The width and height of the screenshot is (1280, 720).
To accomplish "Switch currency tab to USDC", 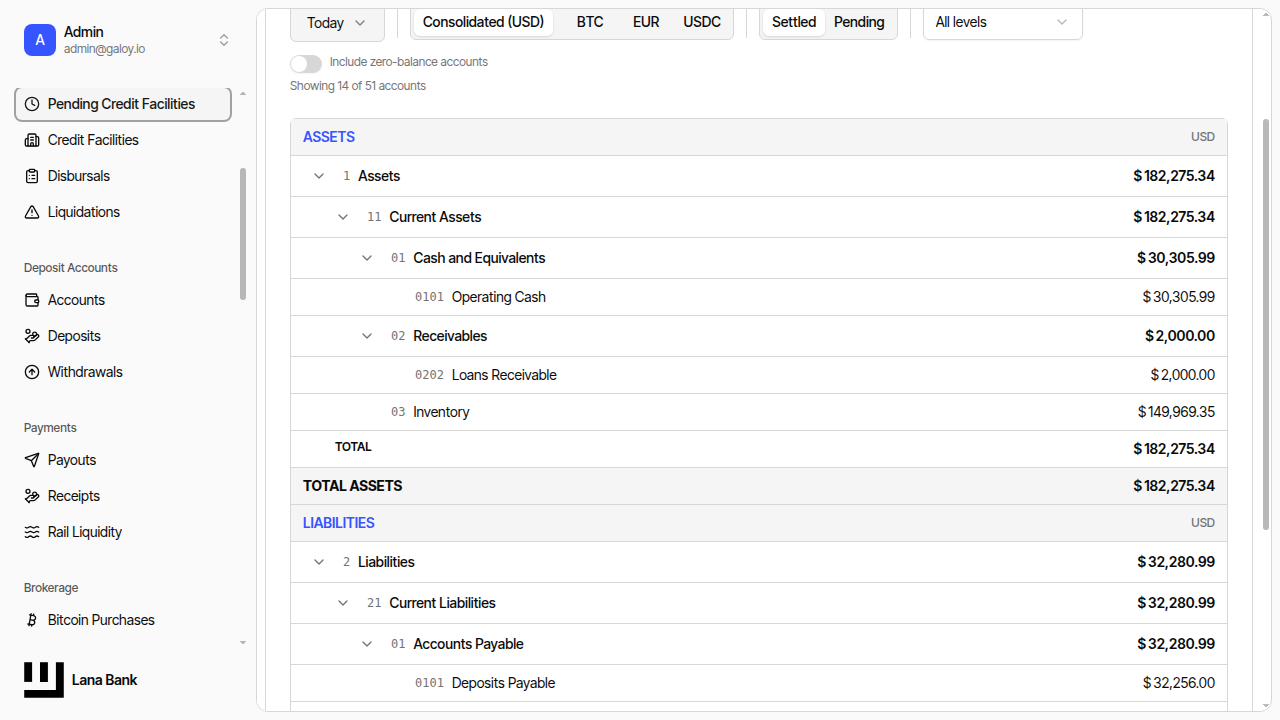I will [702, 22].
